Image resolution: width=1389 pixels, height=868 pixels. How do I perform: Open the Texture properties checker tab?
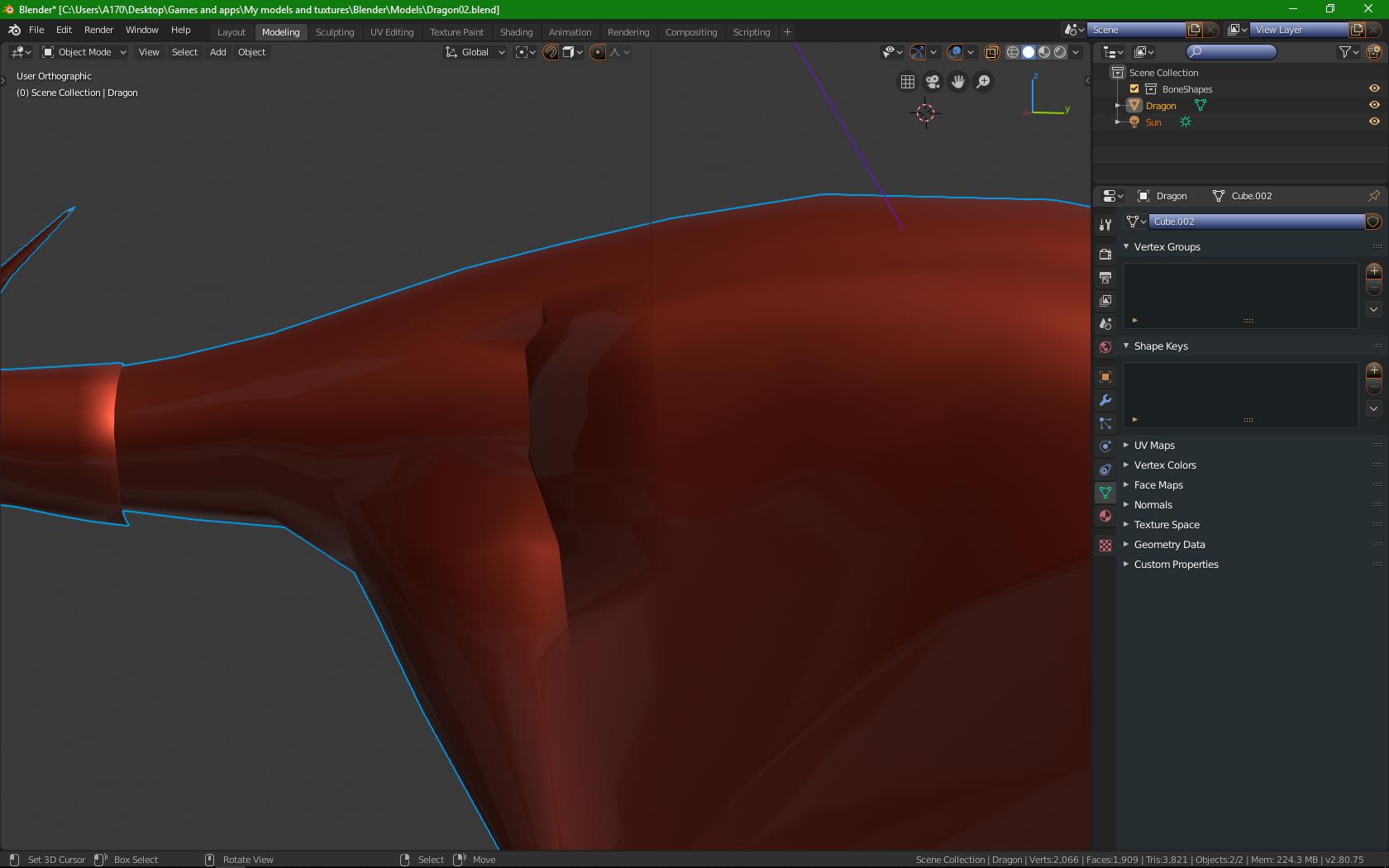[1105, 546]
